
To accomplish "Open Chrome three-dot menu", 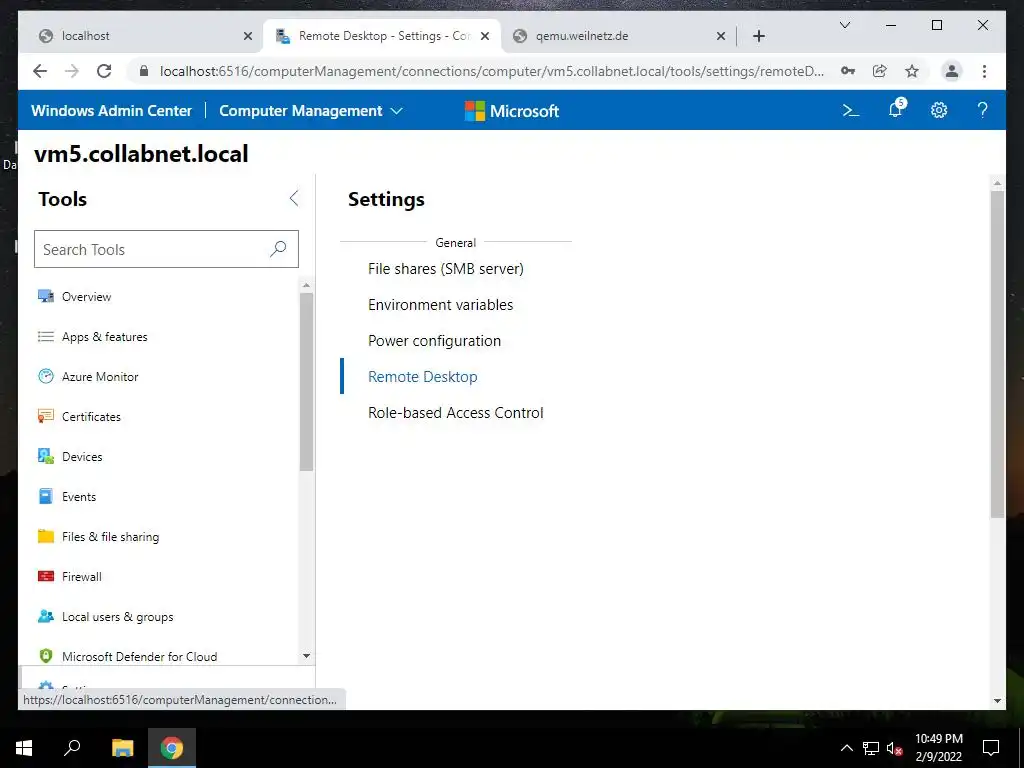I will [x=984, y=71].
